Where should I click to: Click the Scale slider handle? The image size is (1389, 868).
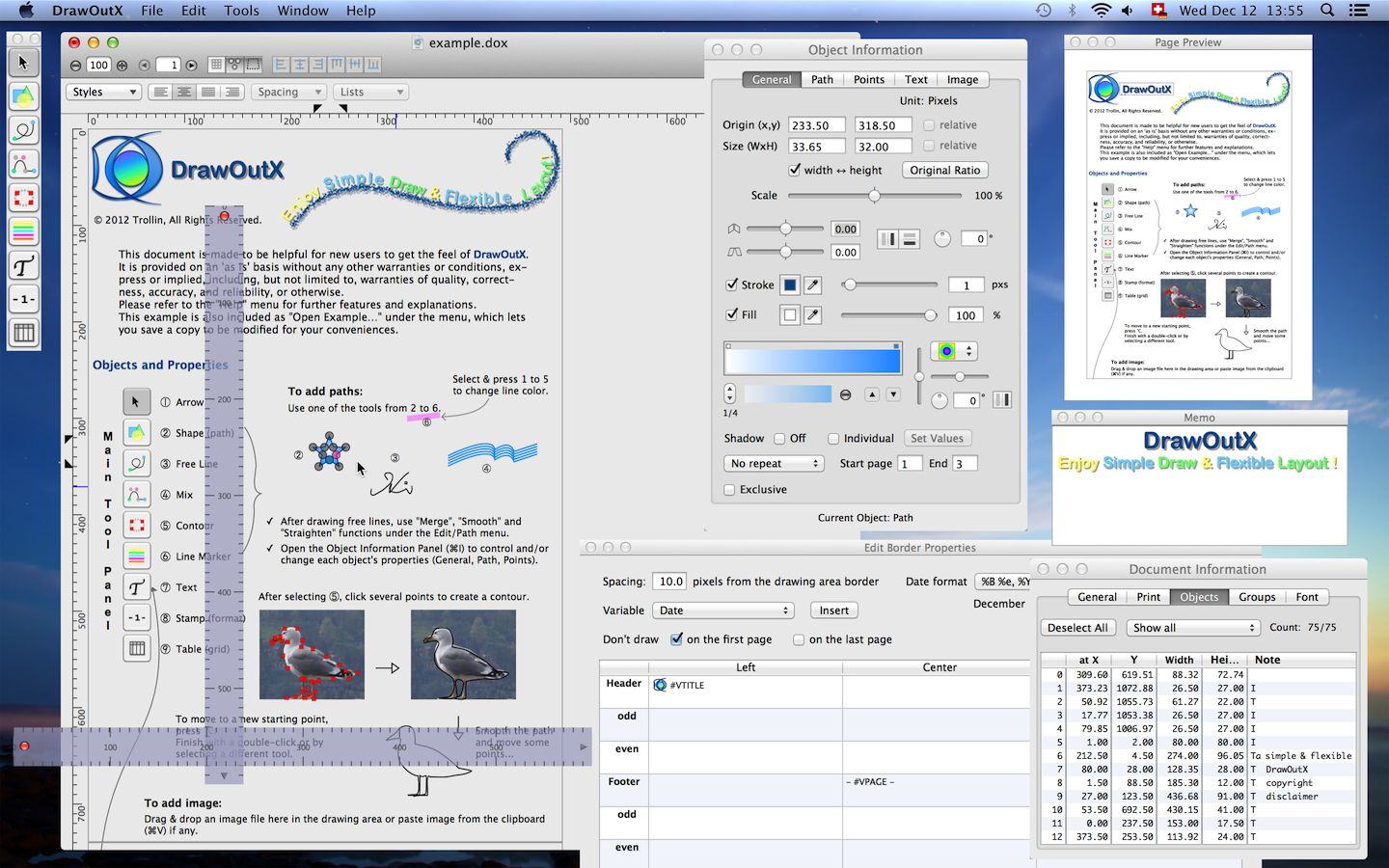tap(874, 196)
